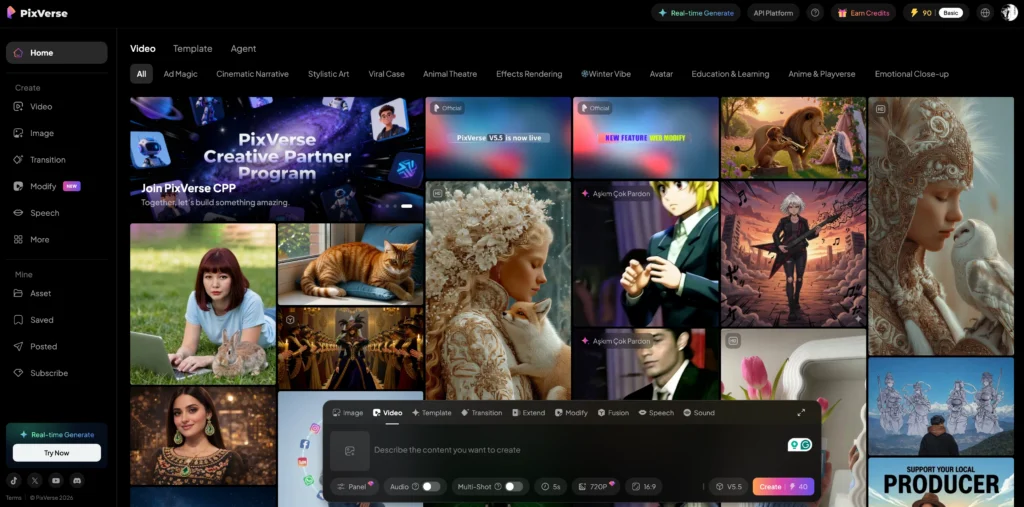Switch to Image tab in creation panel
The width and height of the screenshot is (1024, 507).
(x=347, y=413)
